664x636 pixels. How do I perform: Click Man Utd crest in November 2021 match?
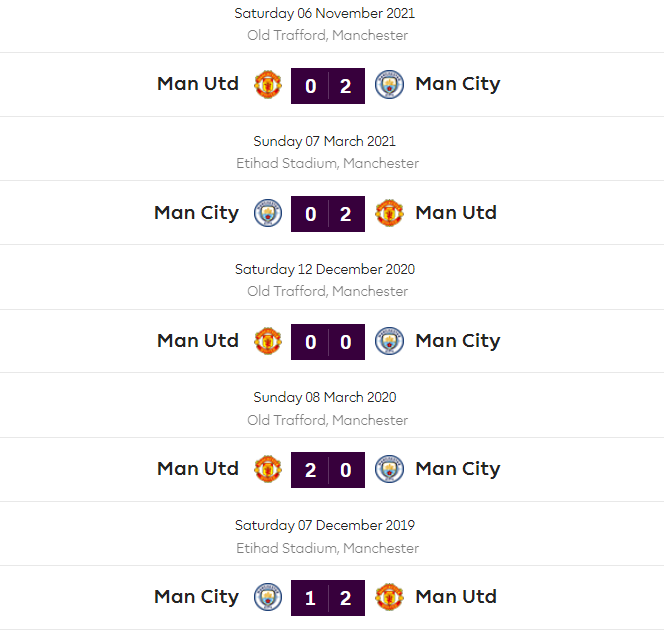(268, 85)
